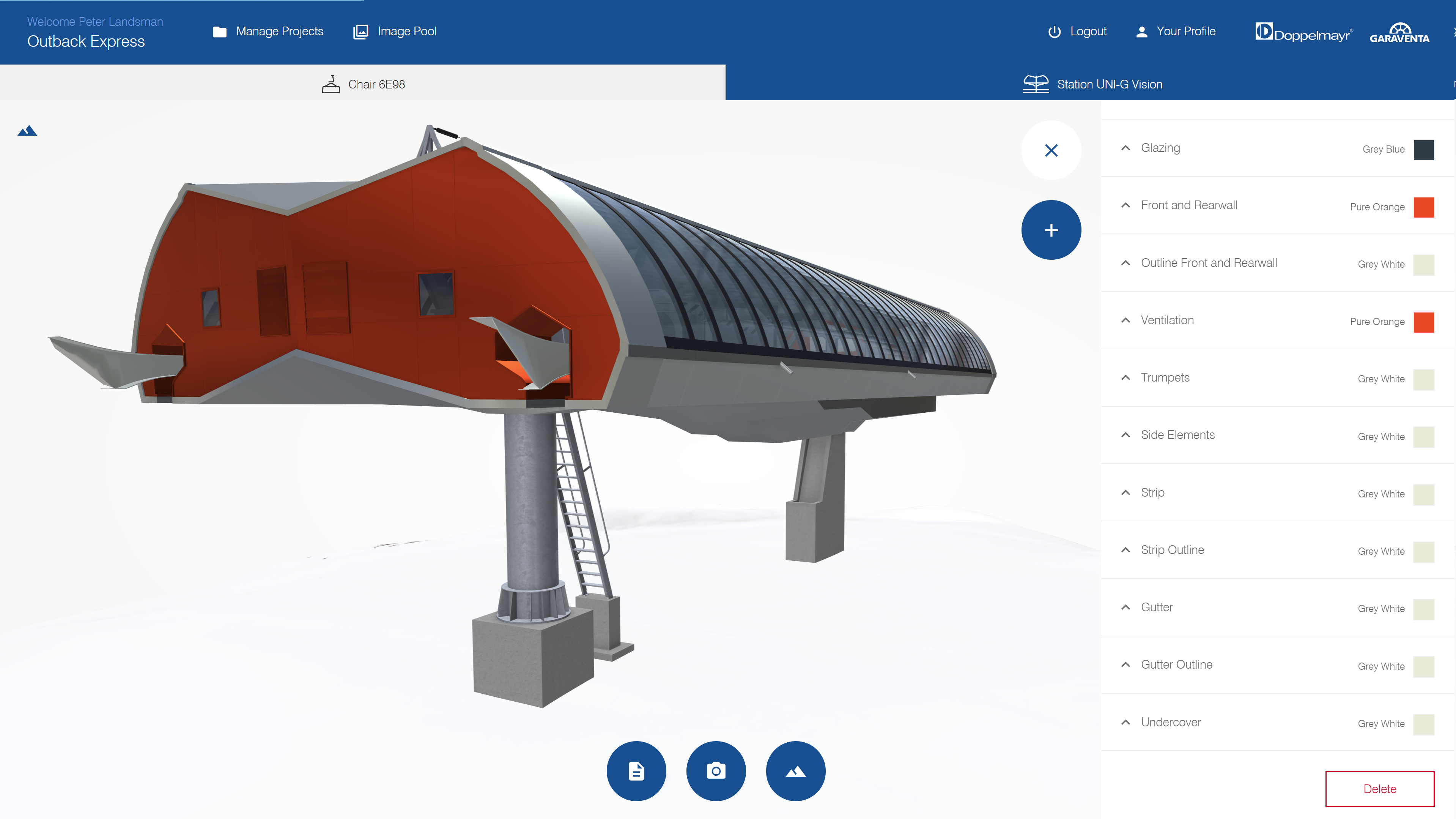The image size is (1456, 819).
Task: Click the camera screenshot button
Action: (716, 771)
